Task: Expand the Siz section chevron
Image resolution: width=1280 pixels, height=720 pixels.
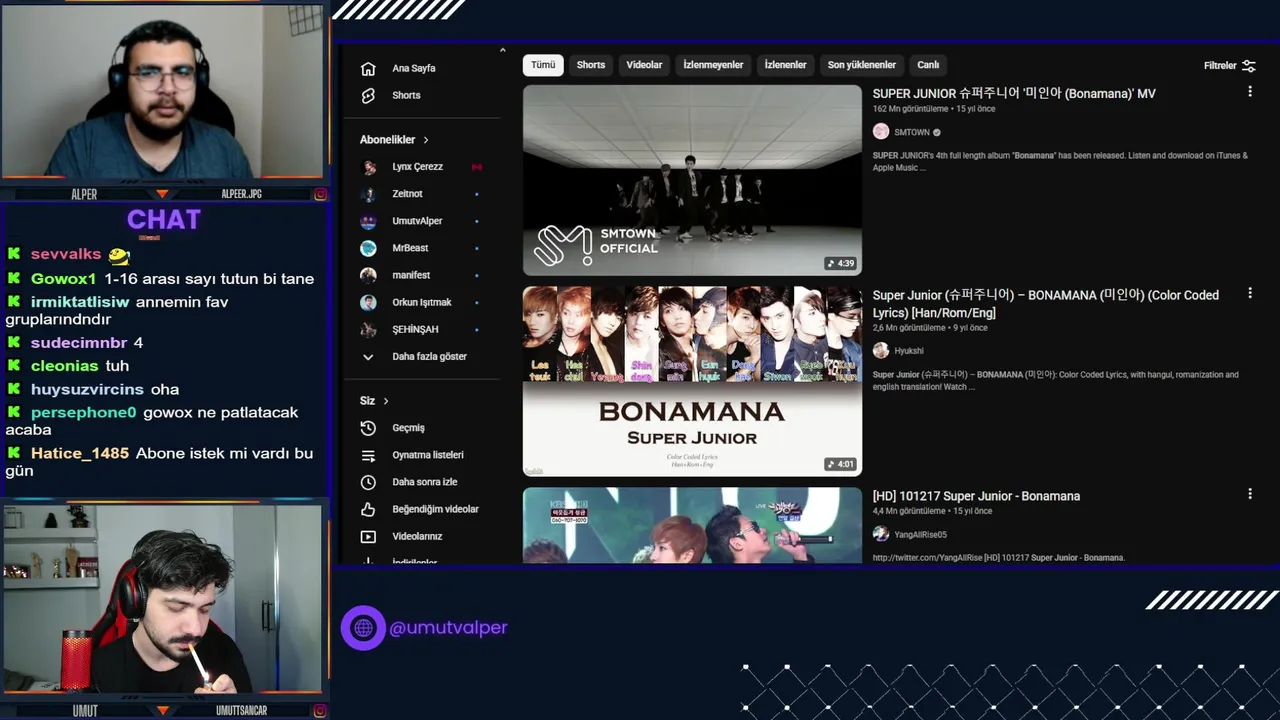Action: coord(386,401)
